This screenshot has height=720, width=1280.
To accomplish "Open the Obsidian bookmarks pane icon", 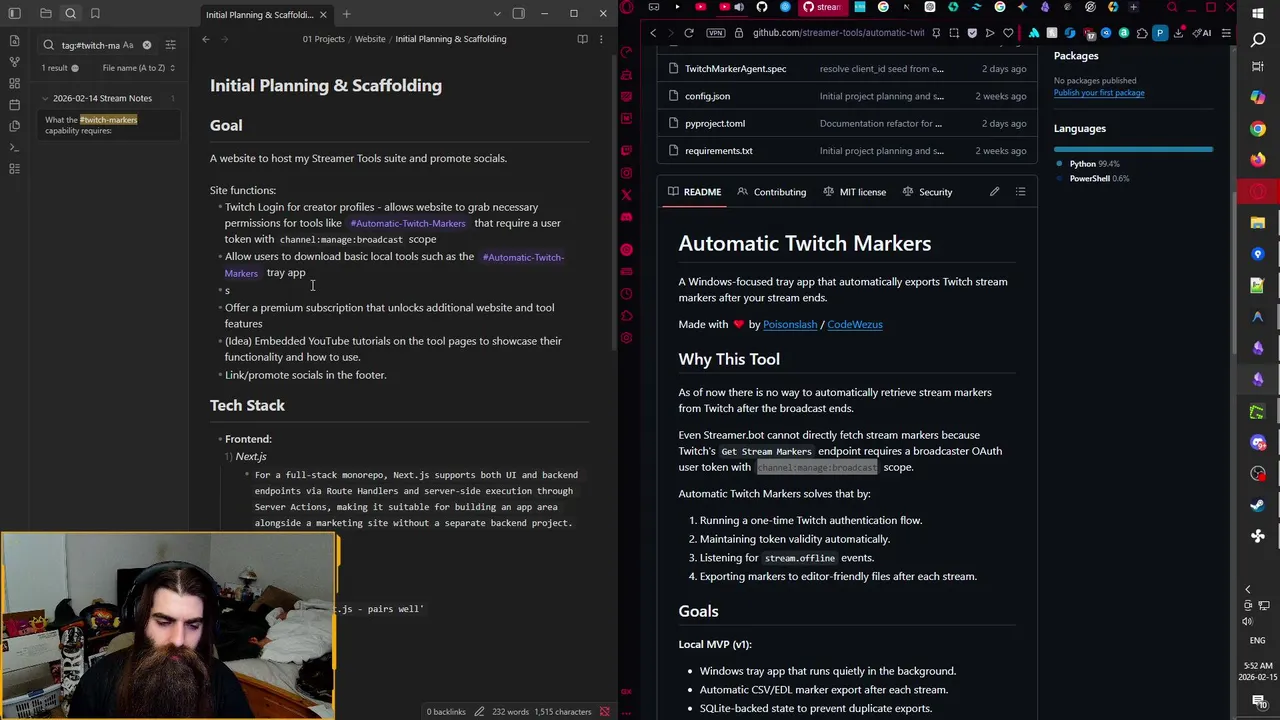I will pos(95,14).
